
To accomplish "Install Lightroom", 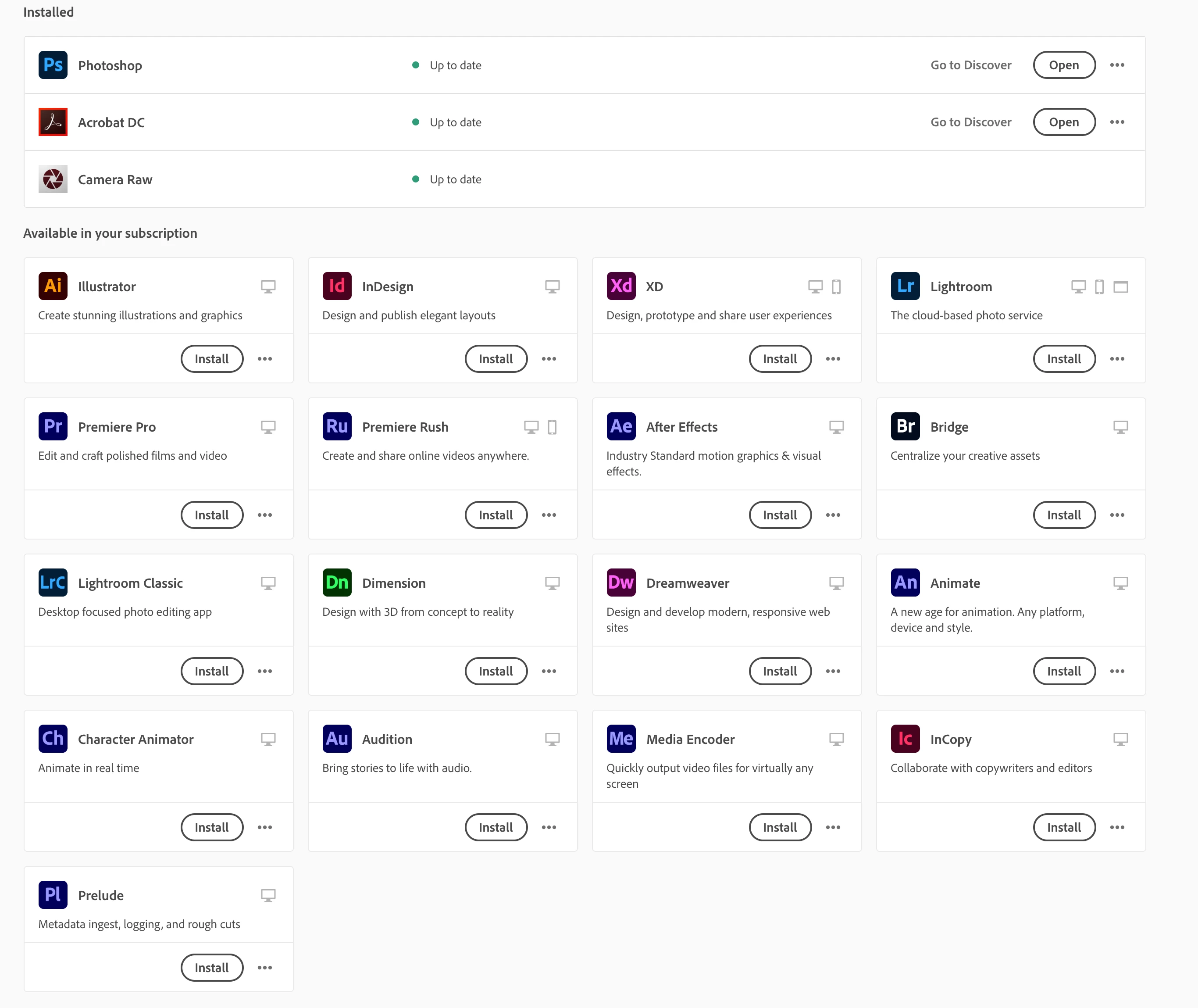I will (x=1064, y=359).
